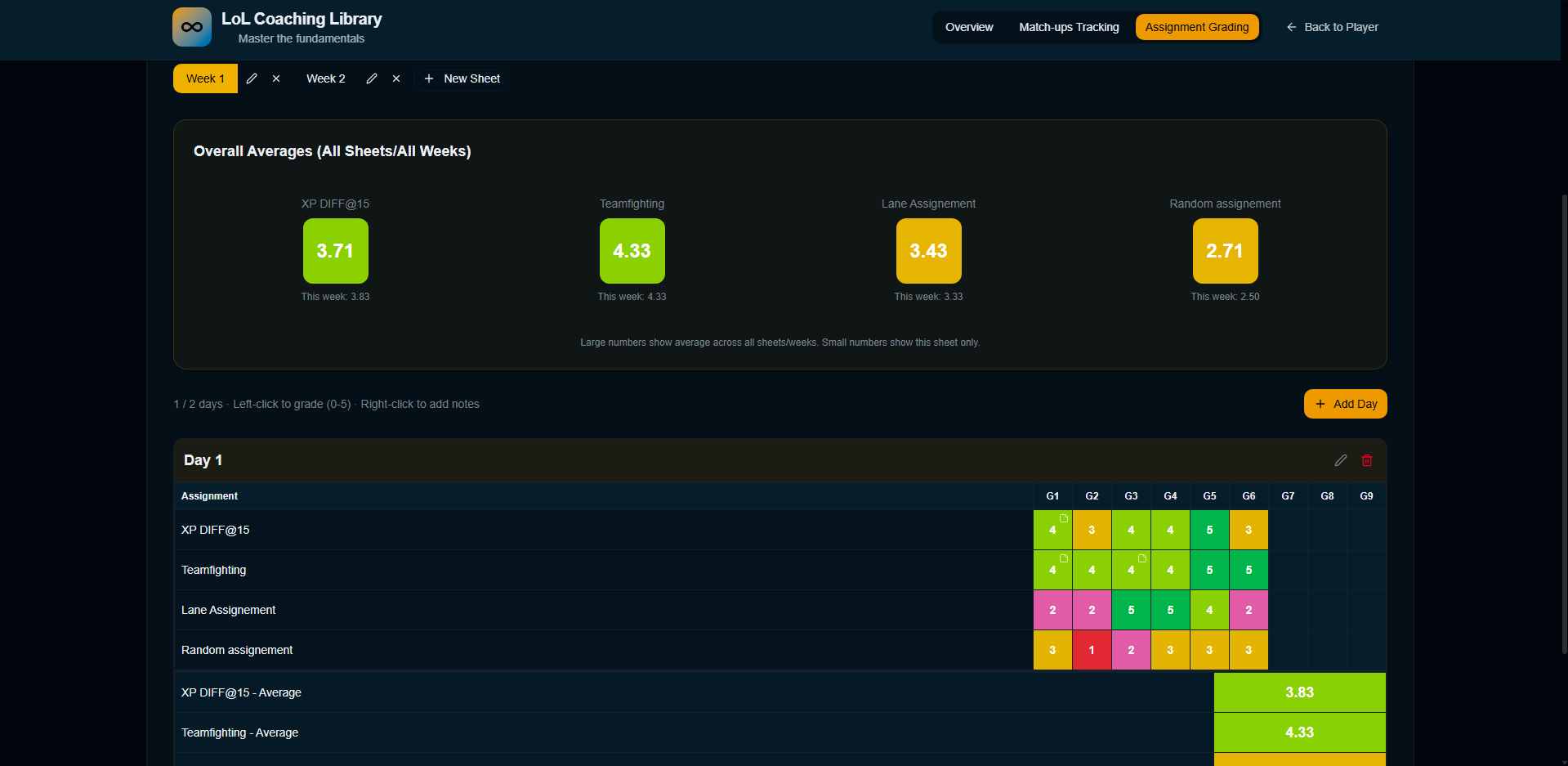Open note icon on XP DIFF@15 G1 cell

[x=1064, y=518]
